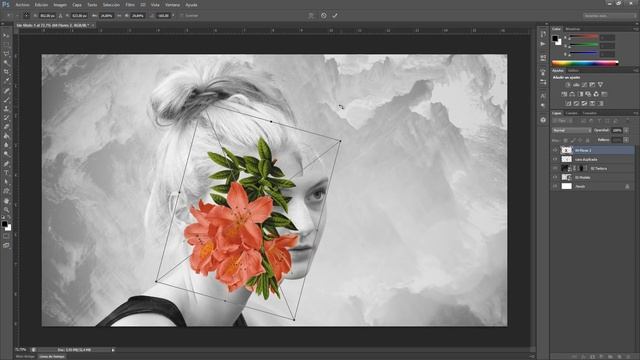Select the Dodge tool
Screen dimensions: 640x360
point(6,154)
